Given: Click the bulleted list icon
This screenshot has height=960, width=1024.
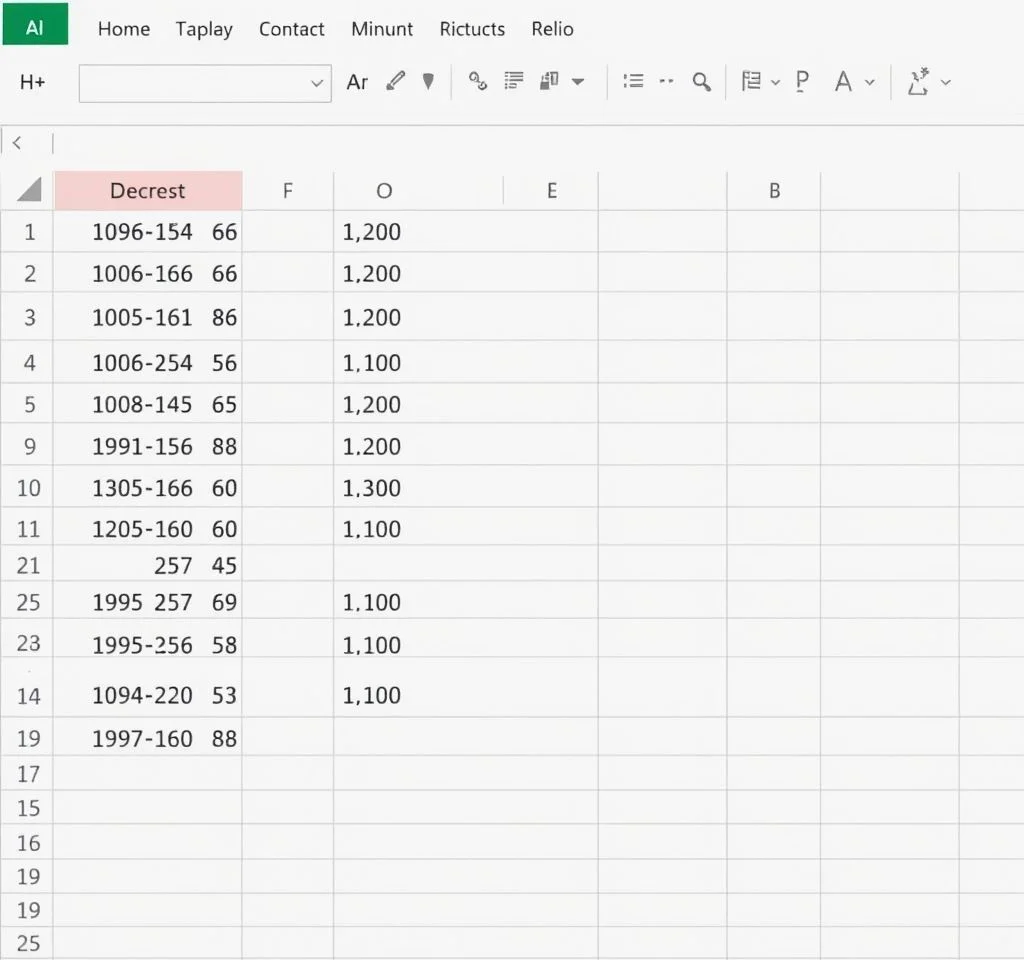Looking at the screenshot, I should coord(633,82).
